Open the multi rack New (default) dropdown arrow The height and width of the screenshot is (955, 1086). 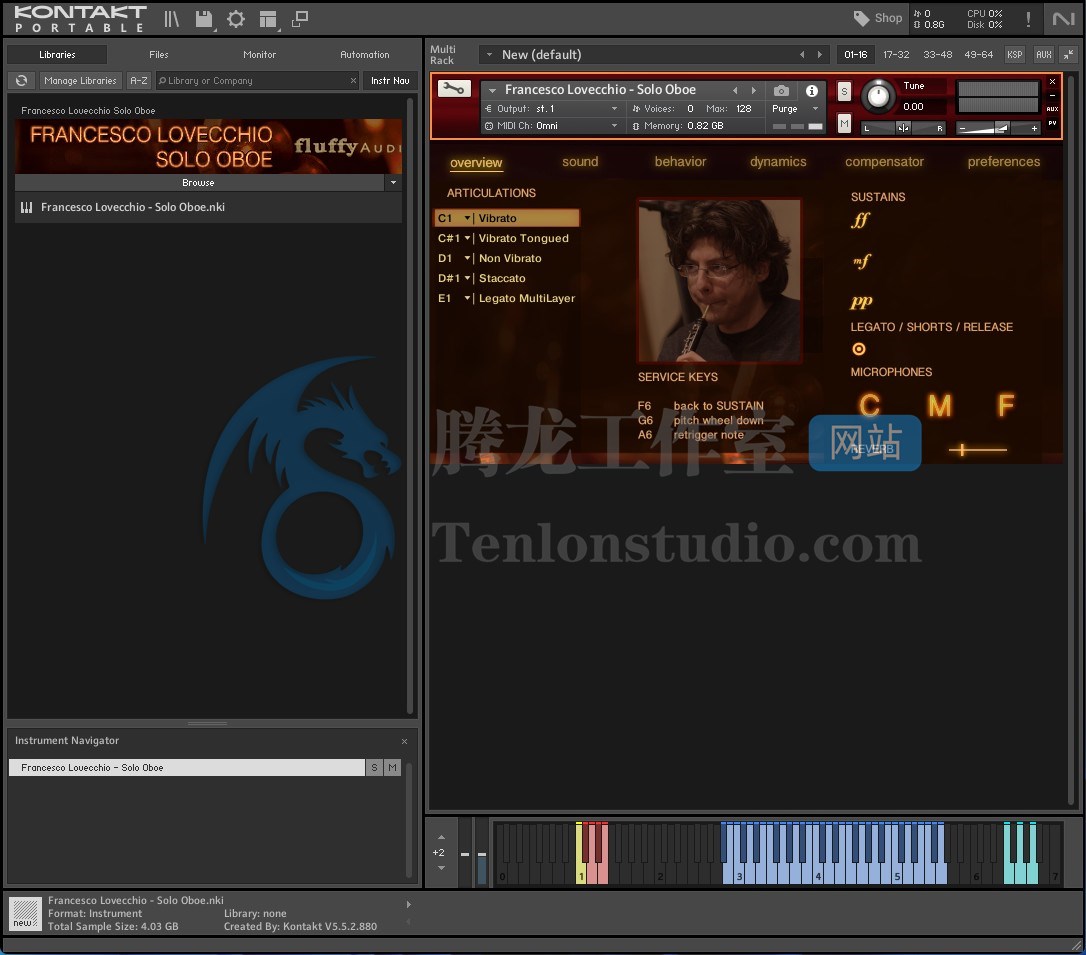tap(489, 54)
